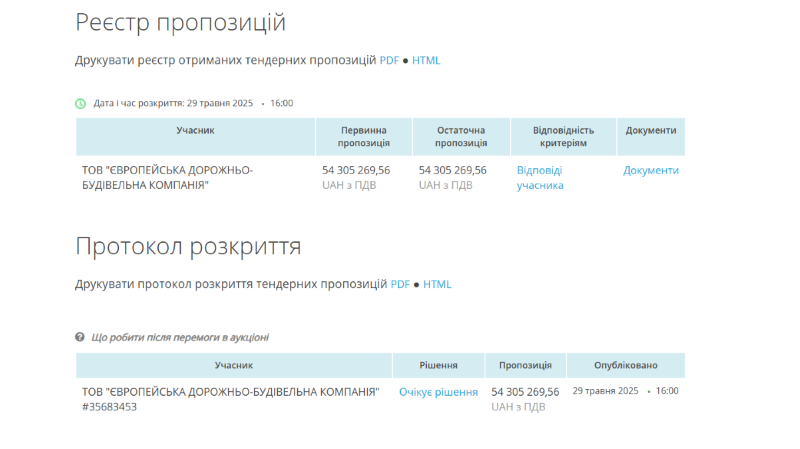Open 'Що робити після перемоги в аукціоні' hint

click(180, 337)
